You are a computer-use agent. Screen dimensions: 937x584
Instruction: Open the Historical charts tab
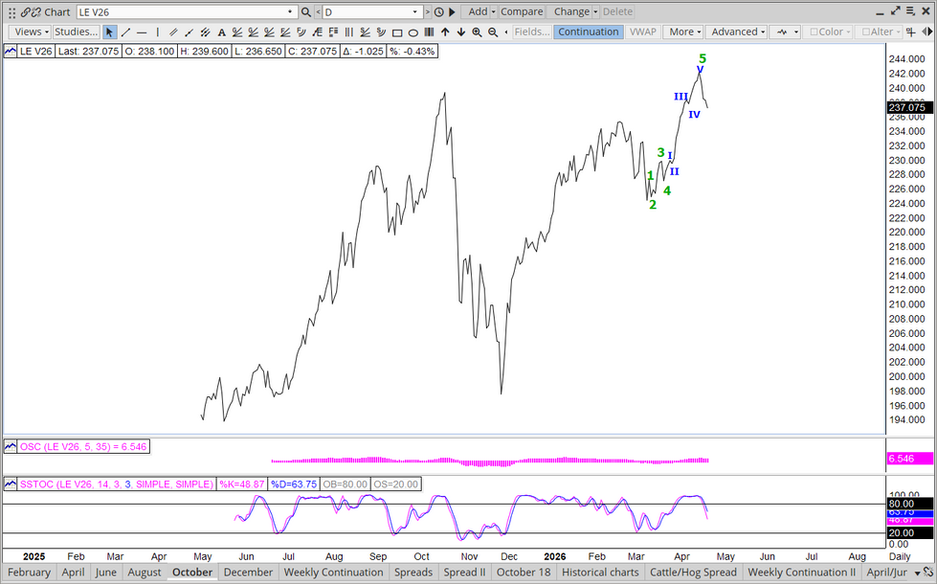click(x=600, y=573)
